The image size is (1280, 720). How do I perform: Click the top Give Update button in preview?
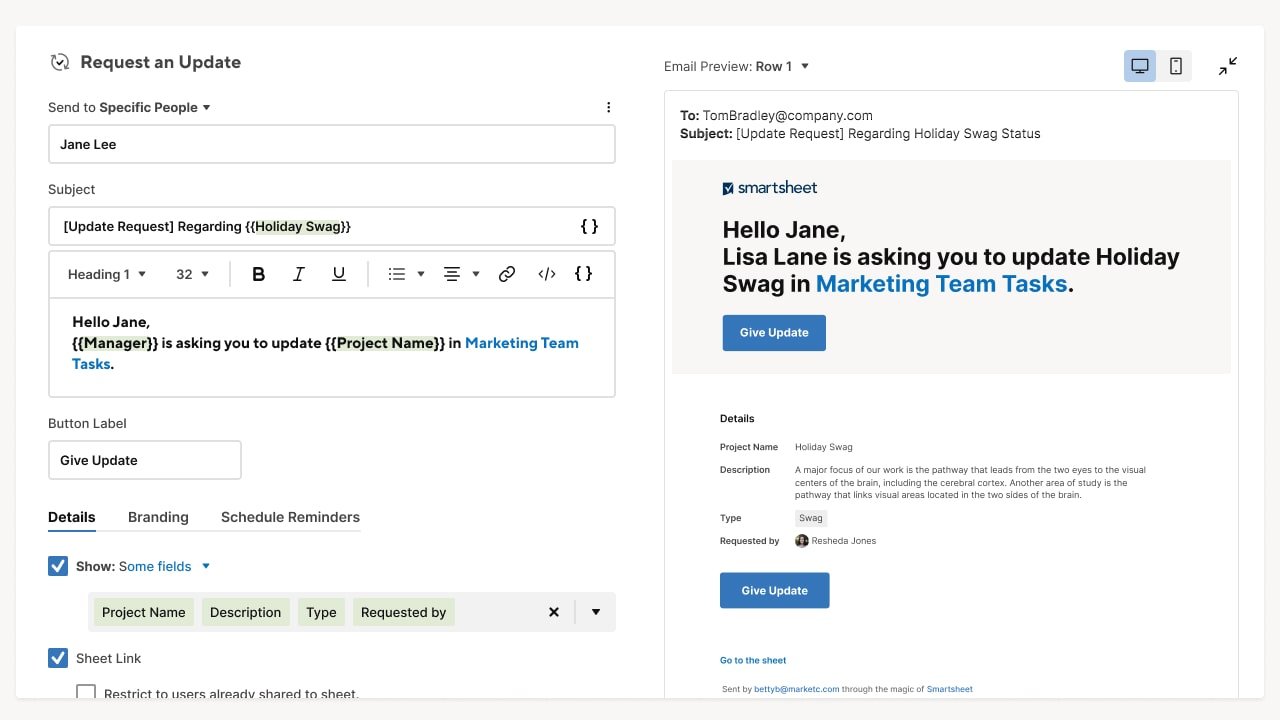pyautogui.click(x=774, y=333)
